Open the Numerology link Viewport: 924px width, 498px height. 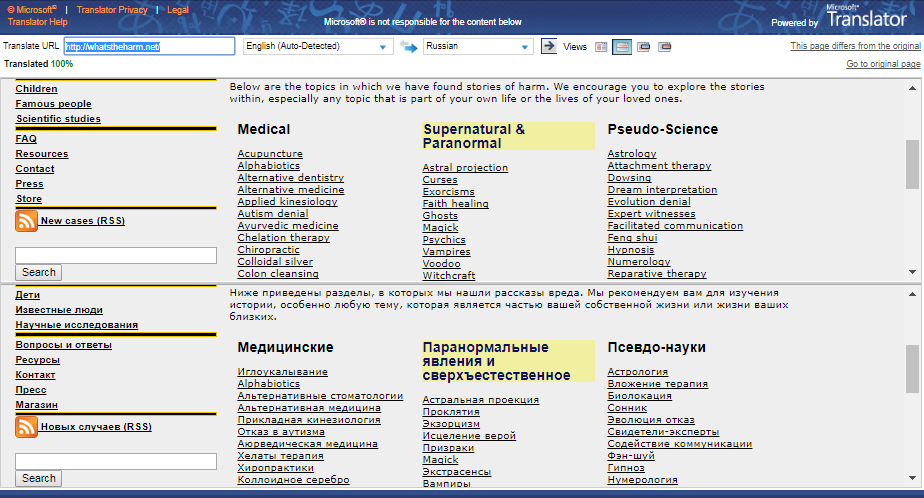[x=639, y=262]
